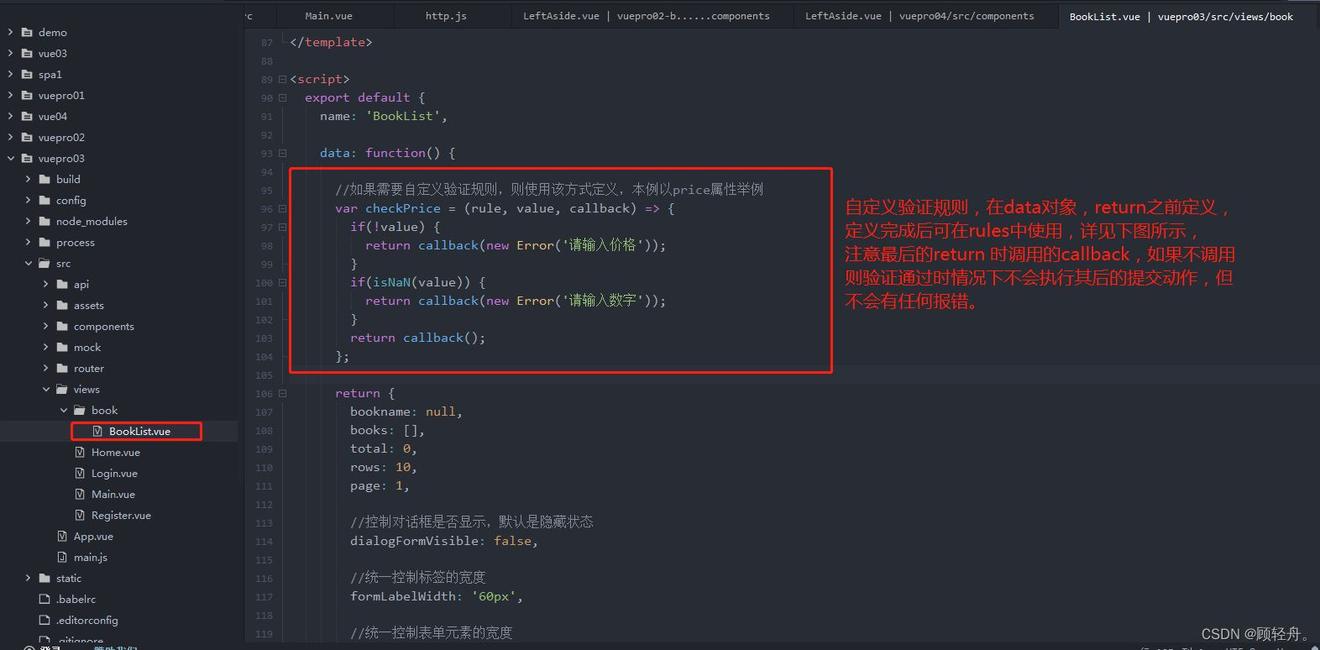1320x650 pixels.
Task: Switch to the Main.vue editor tab
Action: (328, 16)
